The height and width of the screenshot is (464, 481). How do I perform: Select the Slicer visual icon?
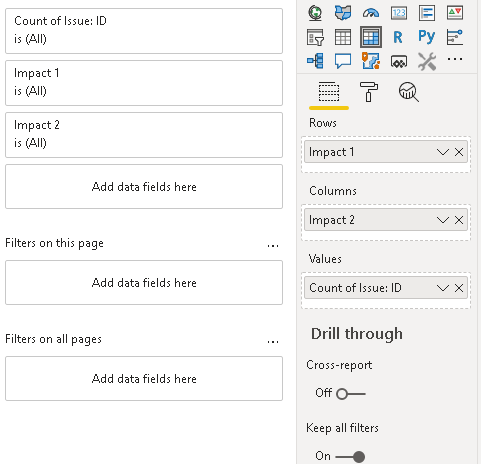tap(315, 37)
